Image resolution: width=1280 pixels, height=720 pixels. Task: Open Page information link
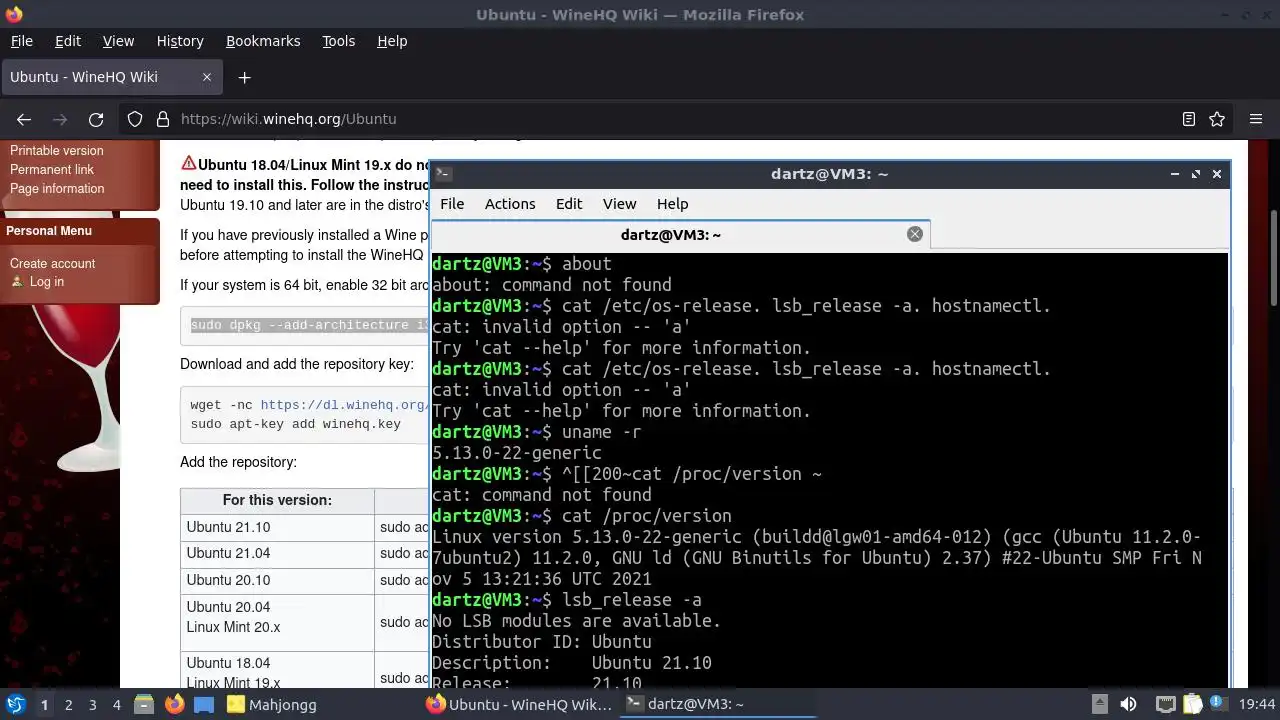pyautogui.click(x=57, y=189)
